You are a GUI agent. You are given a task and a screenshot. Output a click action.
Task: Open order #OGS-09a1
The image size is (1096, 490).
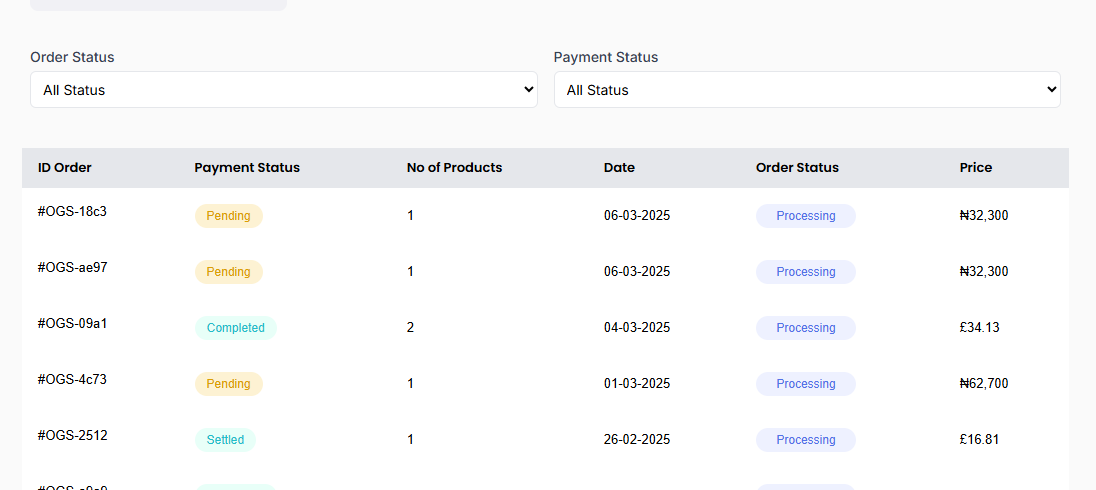[72, 323]
